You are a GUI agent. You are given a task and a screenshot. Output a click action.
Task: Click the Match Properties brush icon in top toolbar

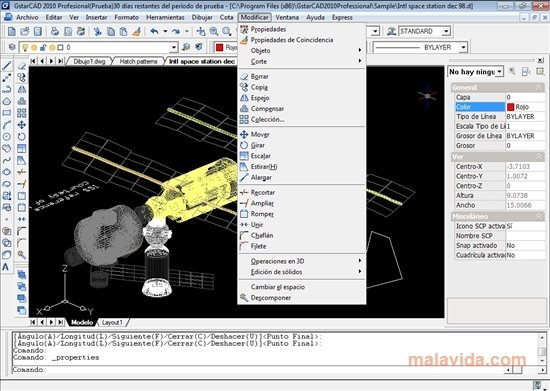point(136,32)
